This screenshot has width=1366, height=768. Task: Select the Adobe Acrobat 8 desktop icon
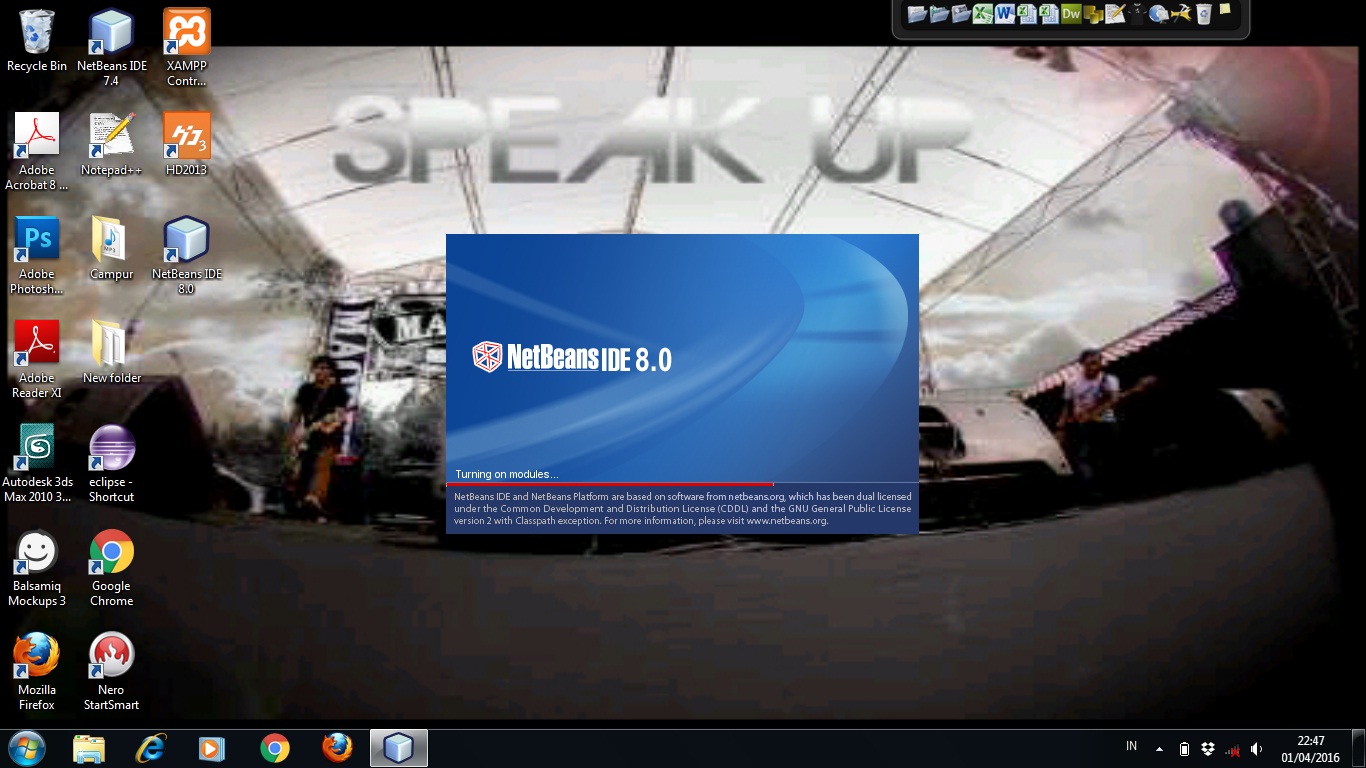click(x=37, y=151)
